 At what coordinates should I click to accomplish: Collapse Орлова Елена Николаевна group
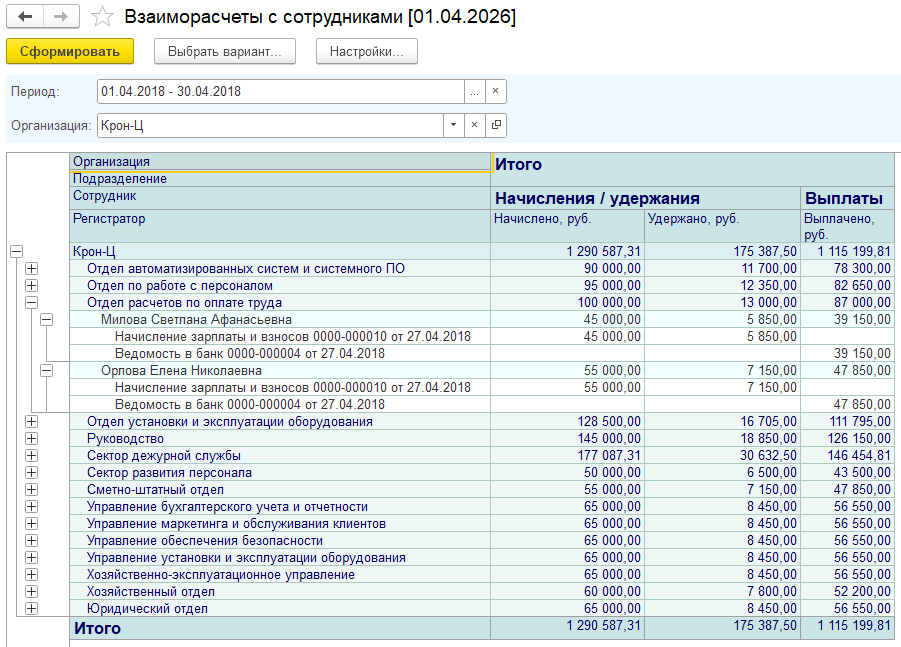(x=47, y=371)
